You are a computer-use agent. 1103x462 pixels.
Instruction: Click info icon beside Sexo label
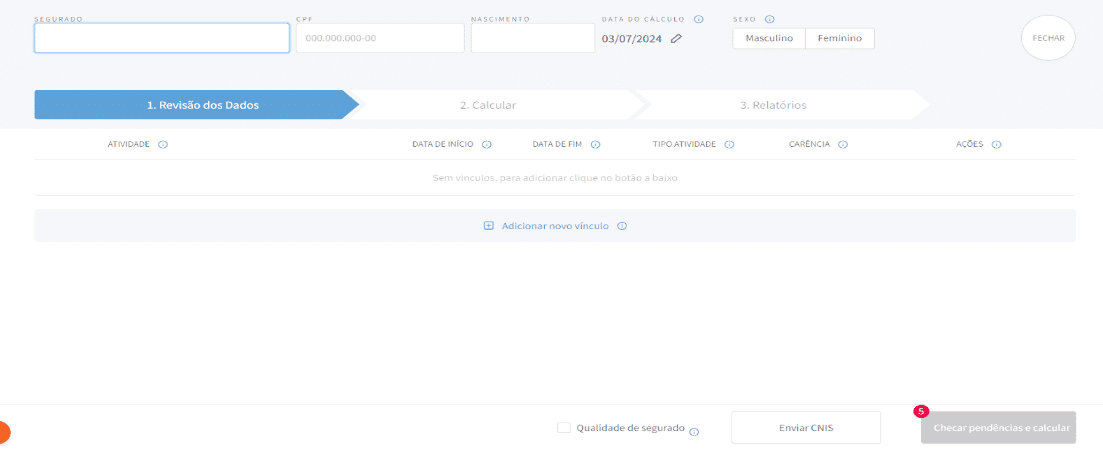click(x=769, y=19)
